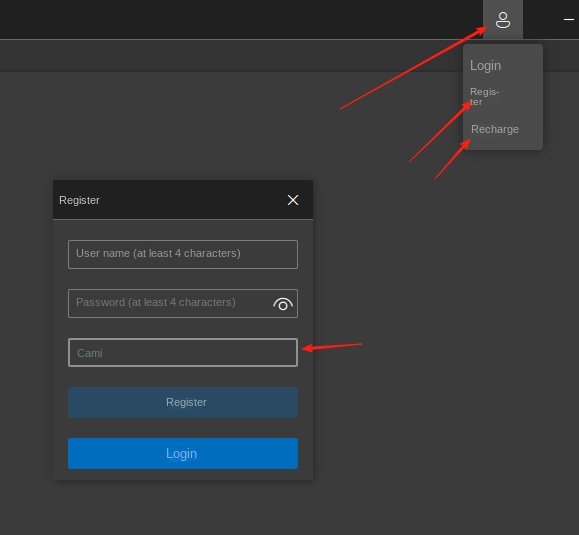Click the User name placeholder text

click(x=158, y=253)
